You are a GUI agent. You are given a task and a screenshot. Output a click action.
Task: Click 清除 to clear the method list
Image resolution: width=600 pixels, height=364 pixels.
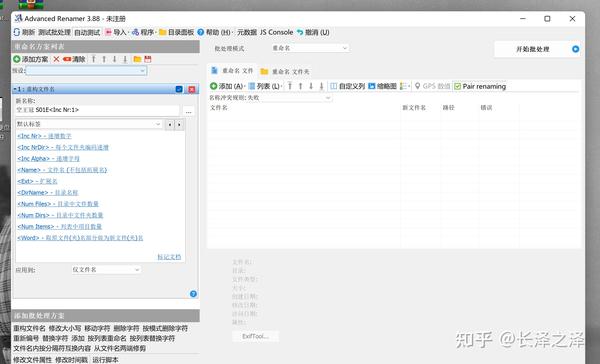point(74,59)
